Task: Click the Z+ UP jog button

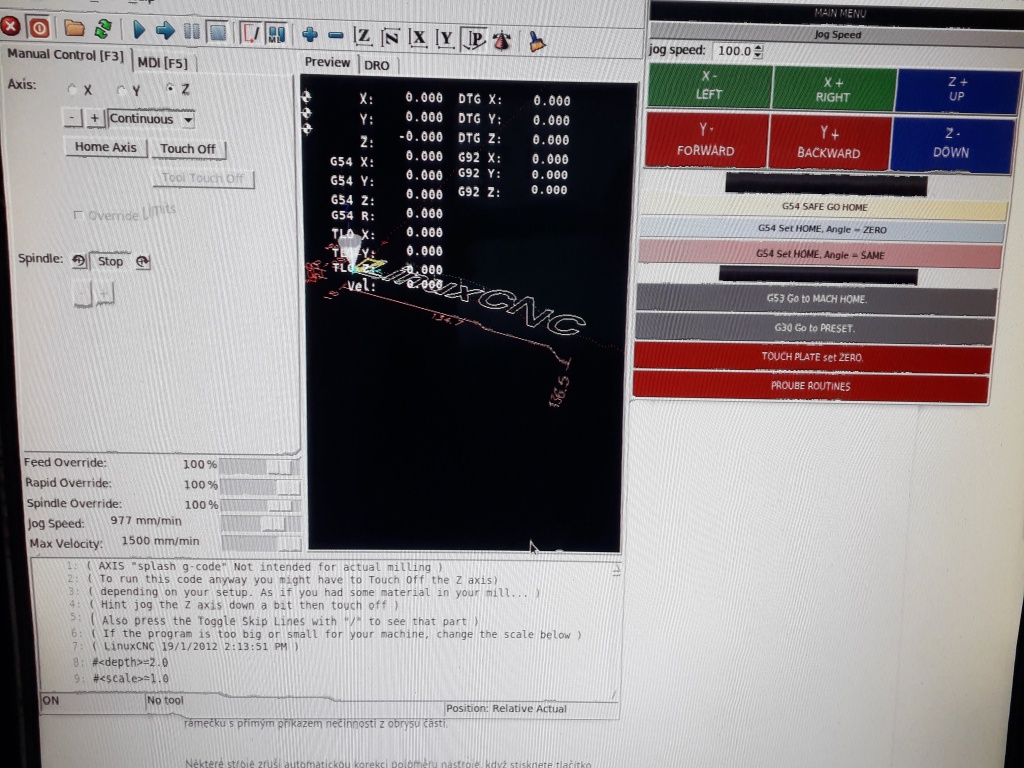Action: tap(956, 89)
